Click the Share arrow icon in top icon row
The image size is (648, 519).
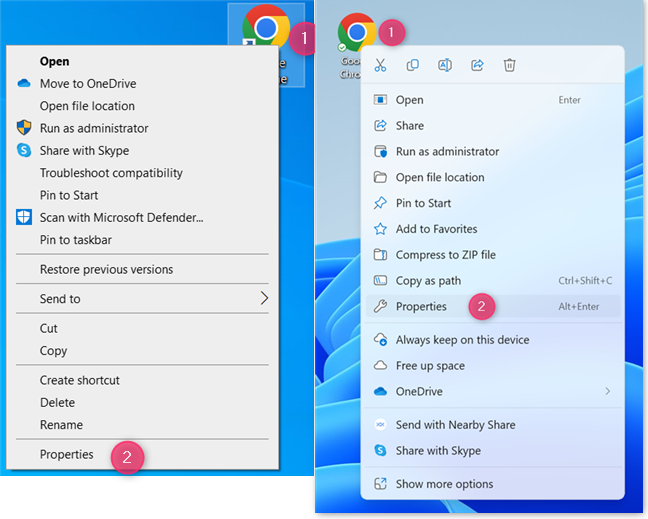click(477, 65)
